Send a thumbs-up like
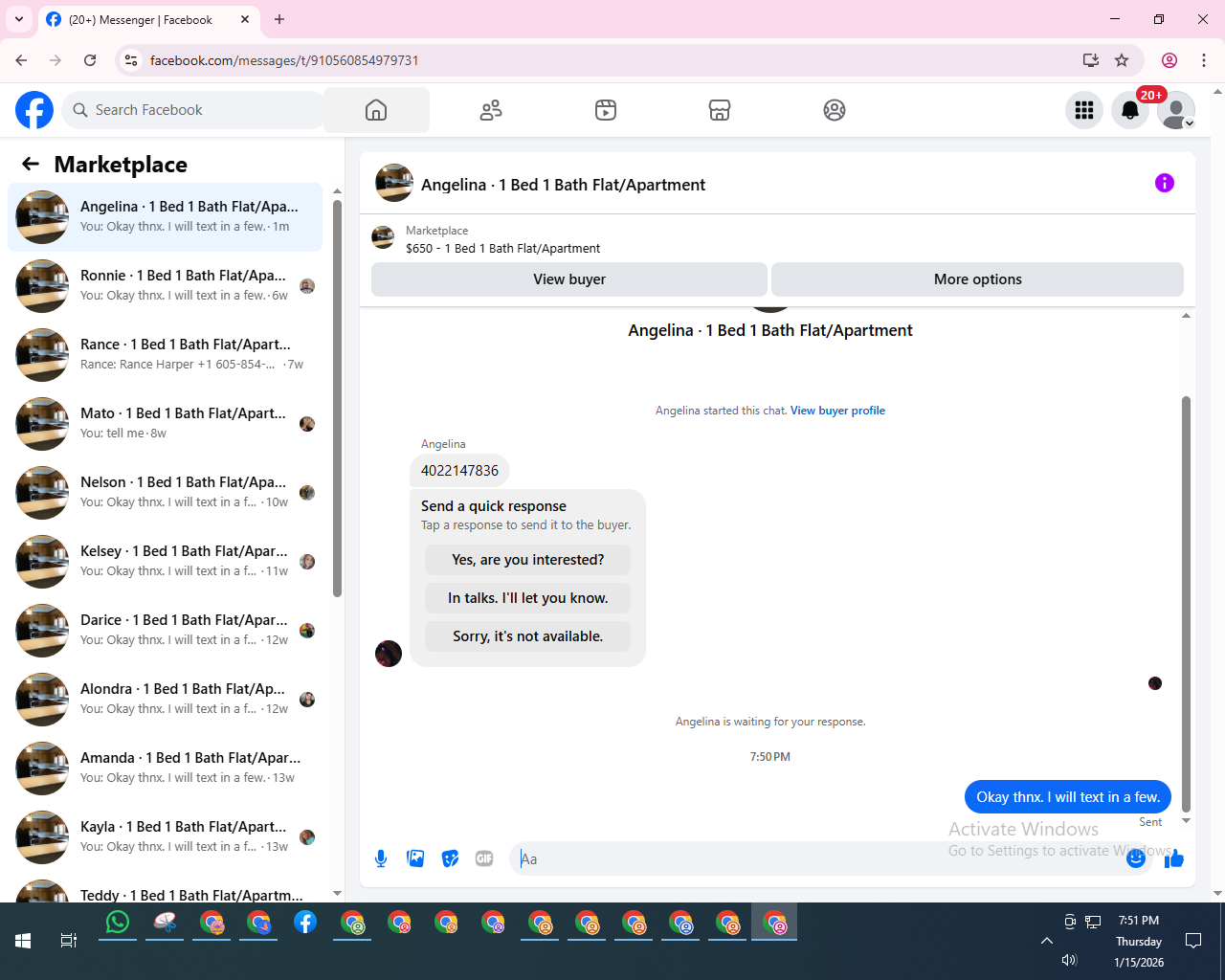The image size is (1225, 980). coord(1174,858)
